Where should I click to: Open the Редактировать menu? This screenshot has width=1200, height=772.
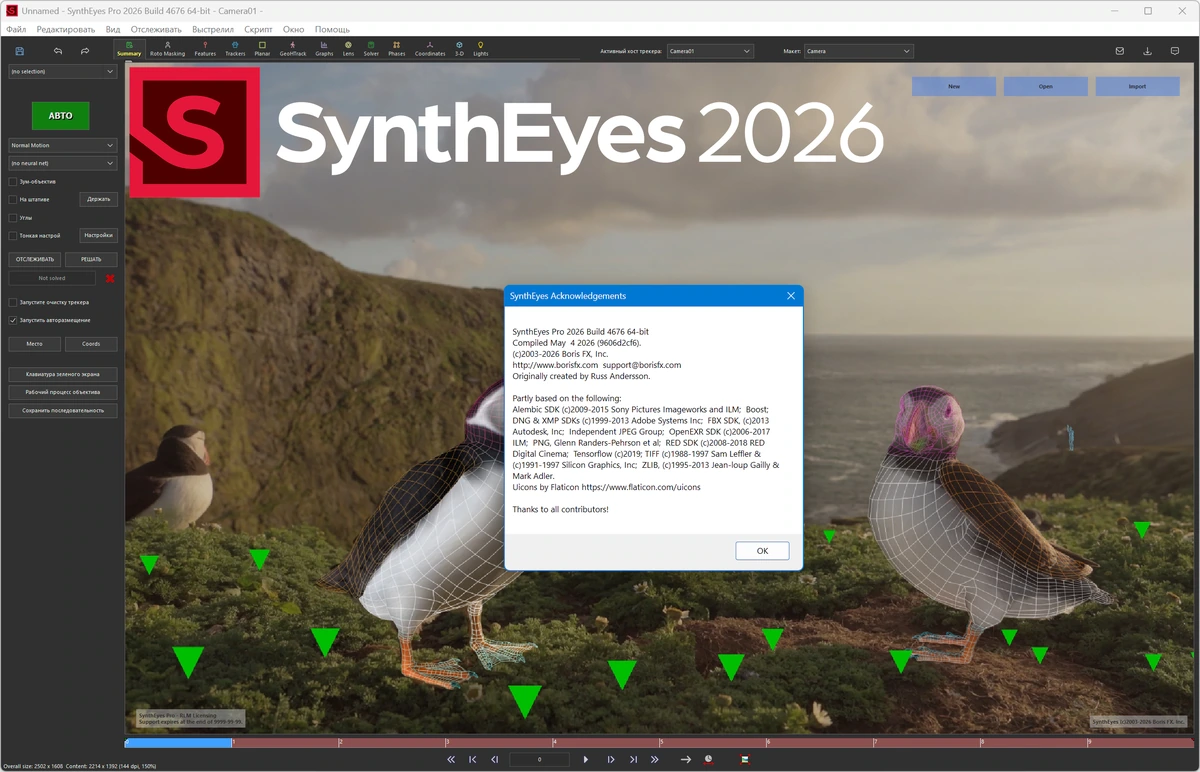click(x=66, y=29)
